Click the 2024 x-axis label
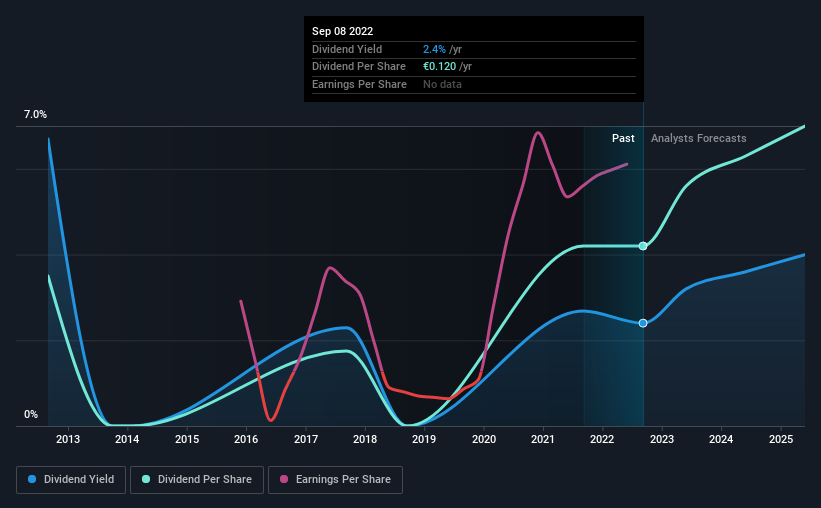 click(721, 439)
